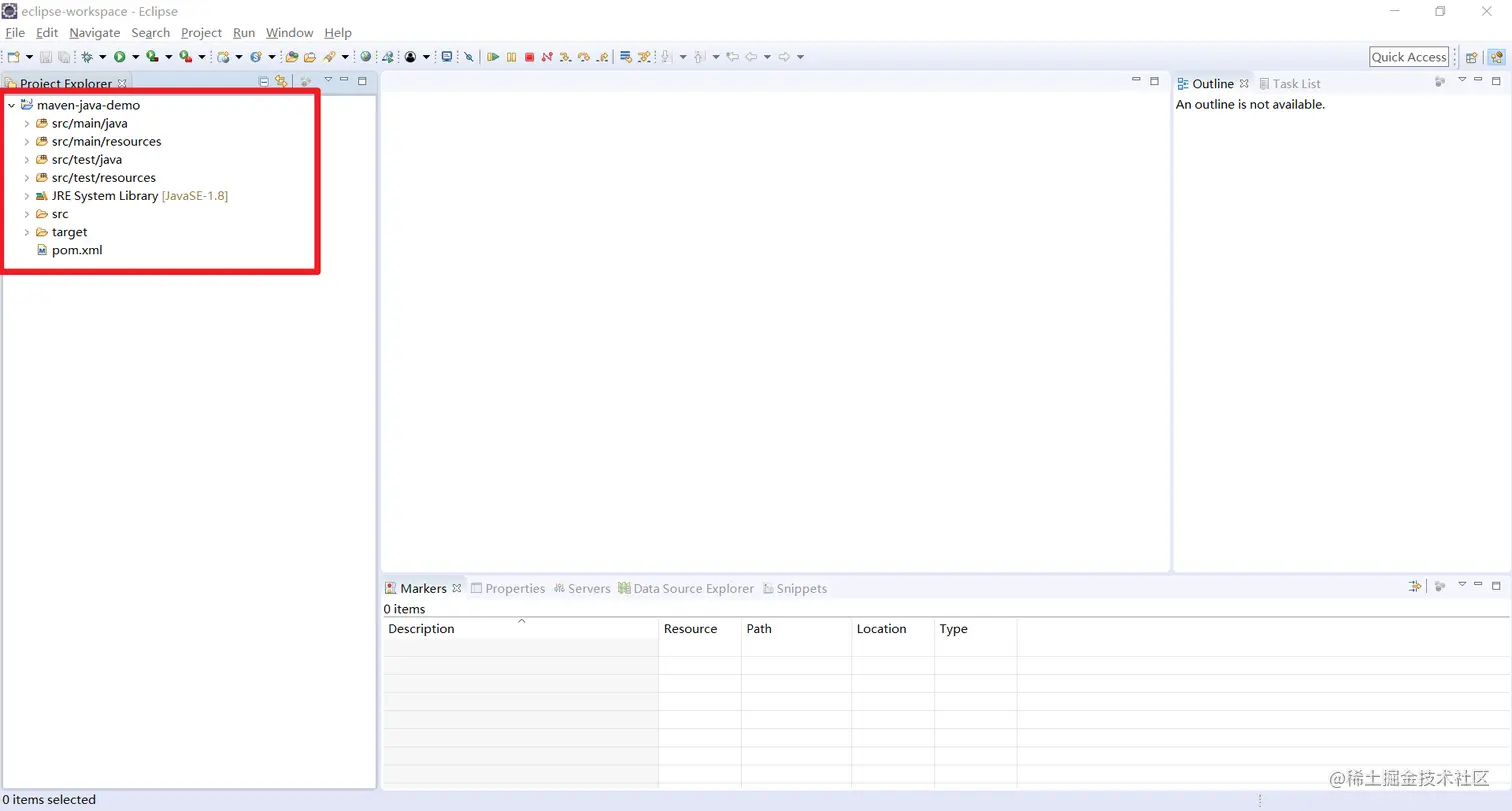Open the Run button dropdown arrow
The image size is (1512, 811).
coord(136,57)
